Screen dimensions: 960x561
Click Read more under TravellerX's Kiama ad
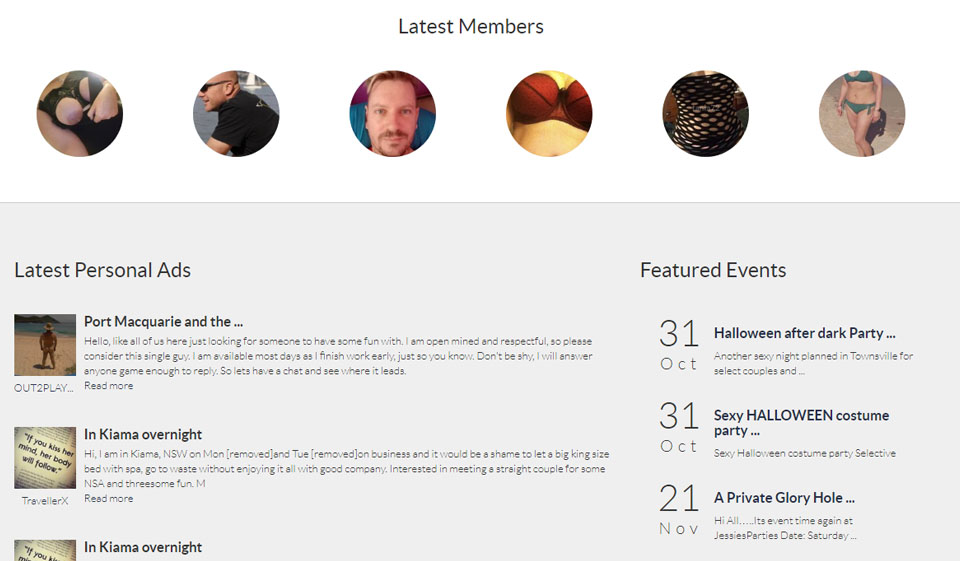(x=108, y=499)
